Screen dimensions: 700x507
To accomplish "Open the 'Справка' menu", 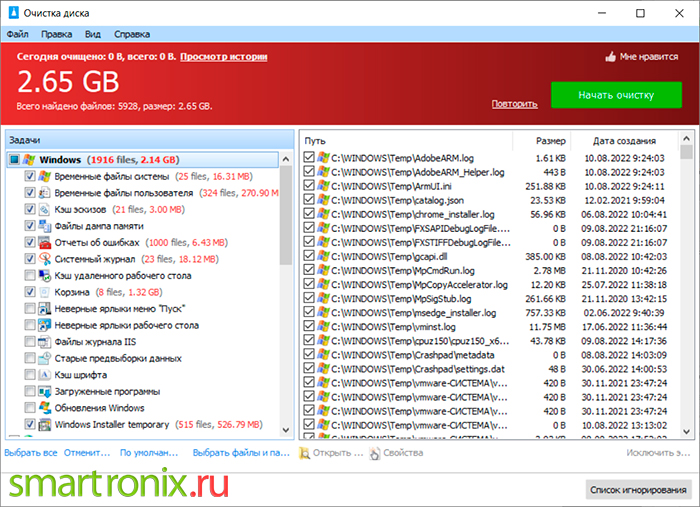I will pos(132,34).
